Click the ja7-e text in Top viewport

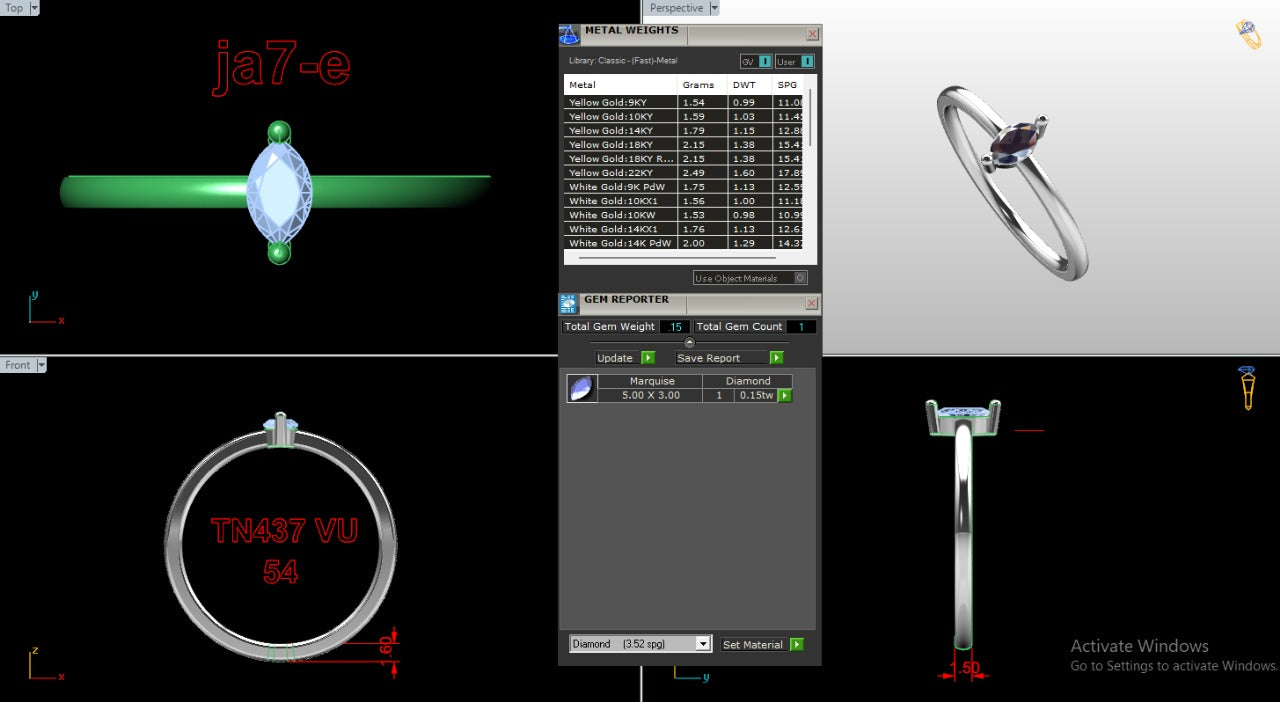[281, 68]
